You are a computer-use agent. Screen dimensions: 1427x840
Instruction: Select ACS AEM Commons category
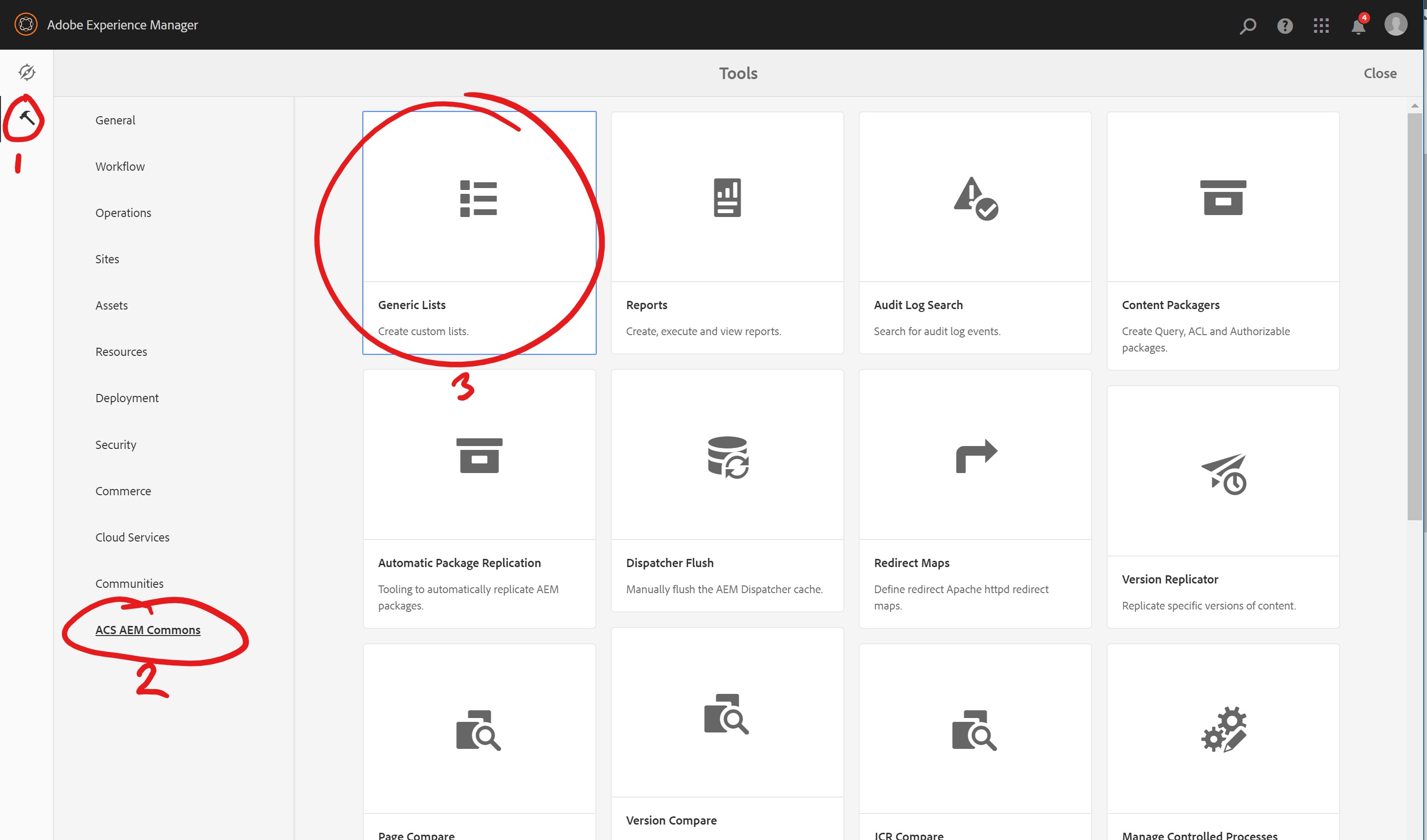(148, 630)
